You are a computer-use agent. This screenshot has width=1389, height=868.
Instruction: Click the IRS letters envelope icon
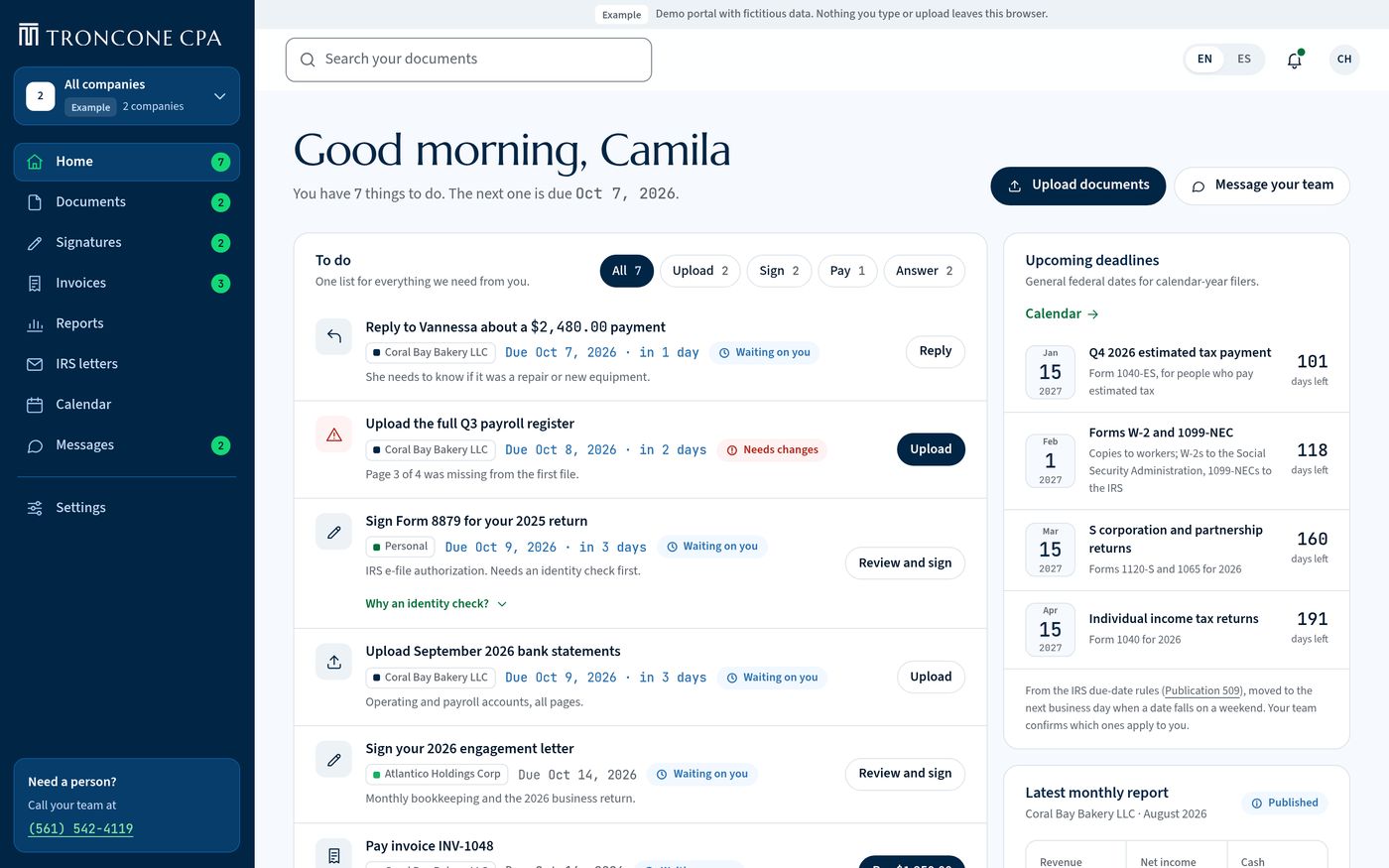click(x=35, y=364)
